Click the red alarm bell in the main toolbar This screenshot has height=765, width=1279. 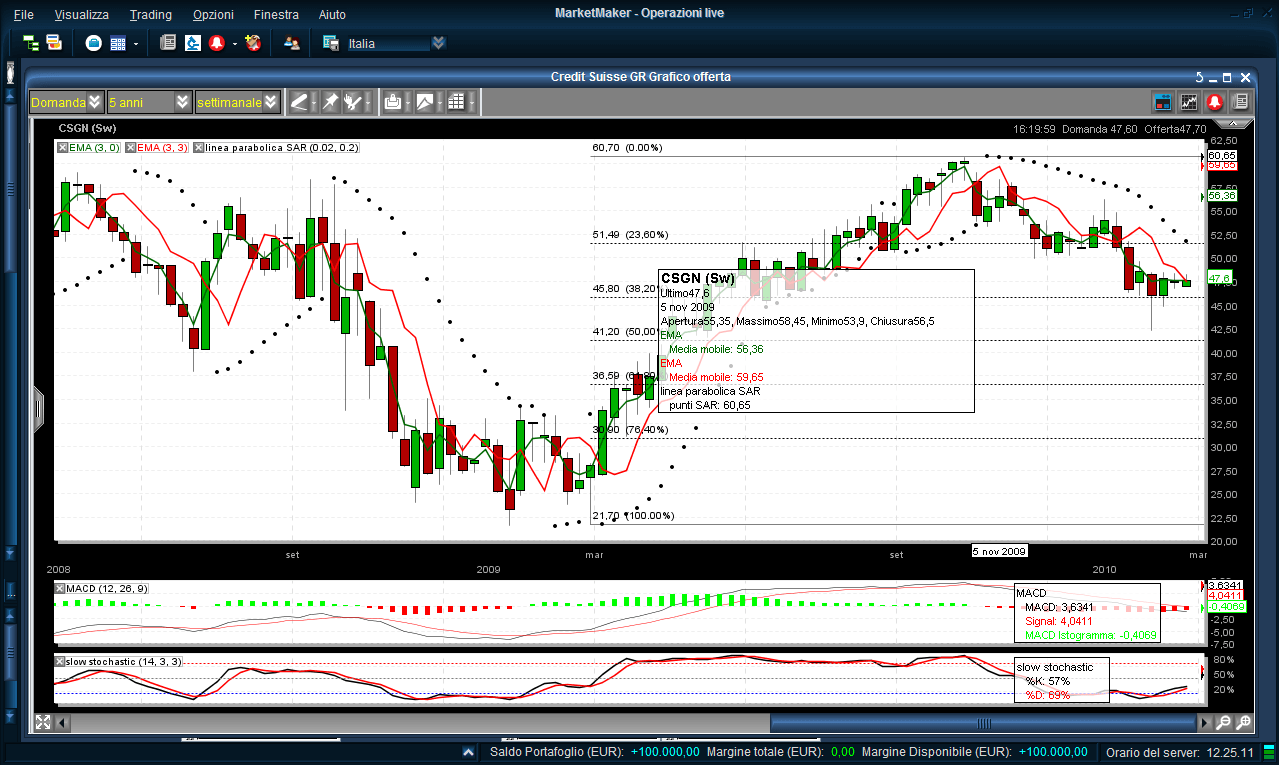pyautogui.click(x=216, y=43)
